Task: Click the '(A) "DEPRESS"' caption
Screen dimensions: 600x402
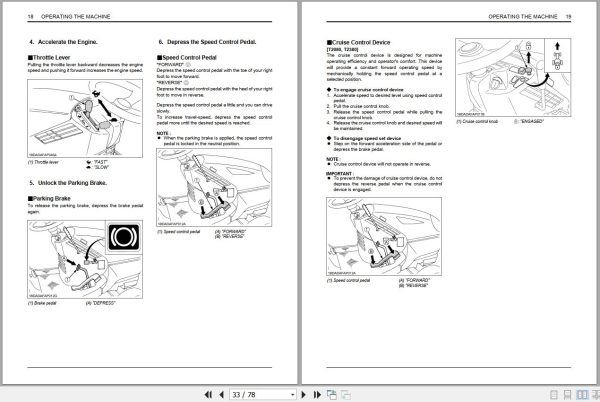Action: point(100,303)
